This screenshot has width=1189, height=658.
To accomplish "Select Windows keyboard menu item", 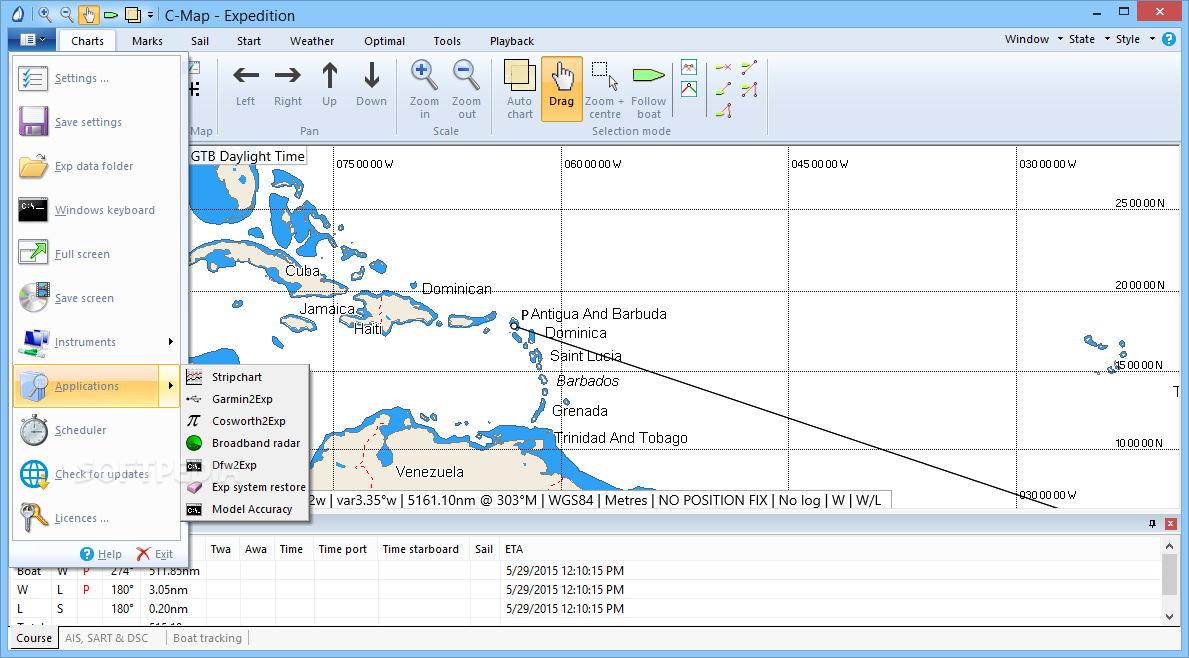I will click(x=96, y=210).
